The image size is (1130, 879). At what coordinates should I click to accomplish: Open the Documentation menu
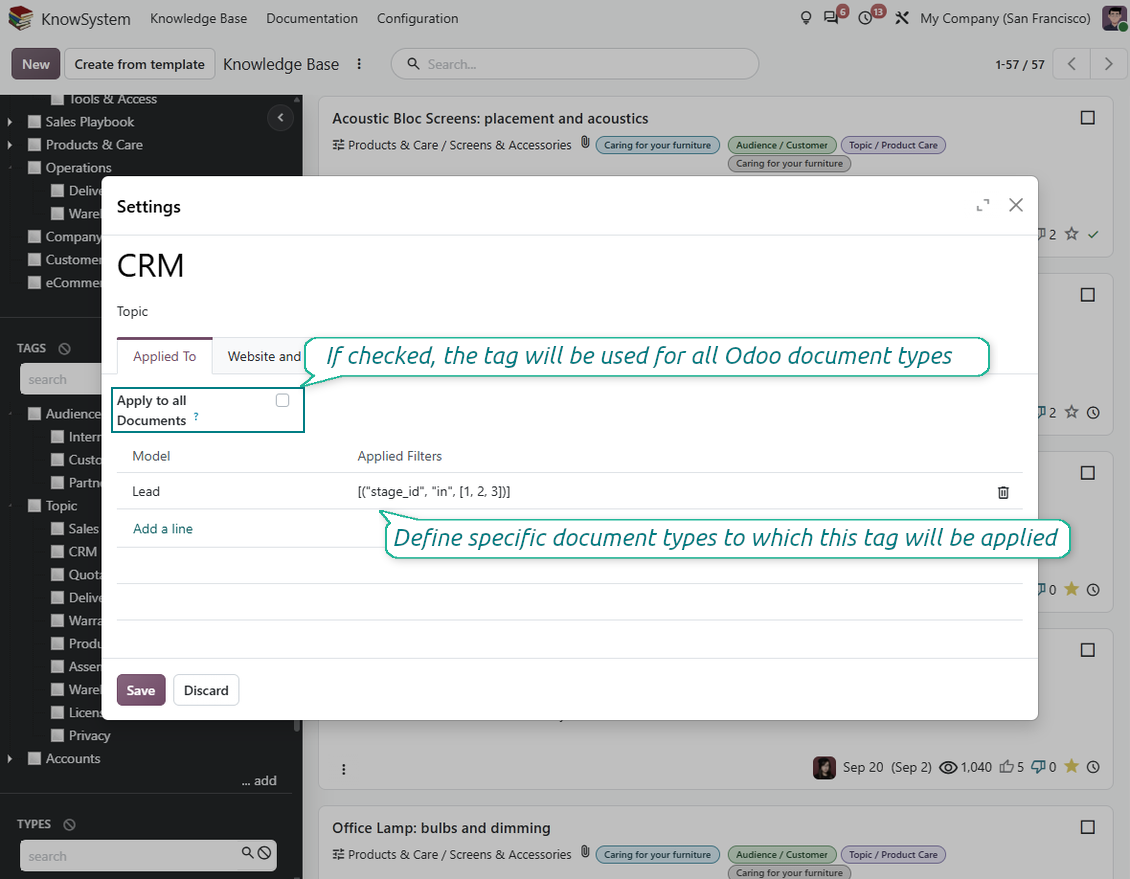point(312,18)
